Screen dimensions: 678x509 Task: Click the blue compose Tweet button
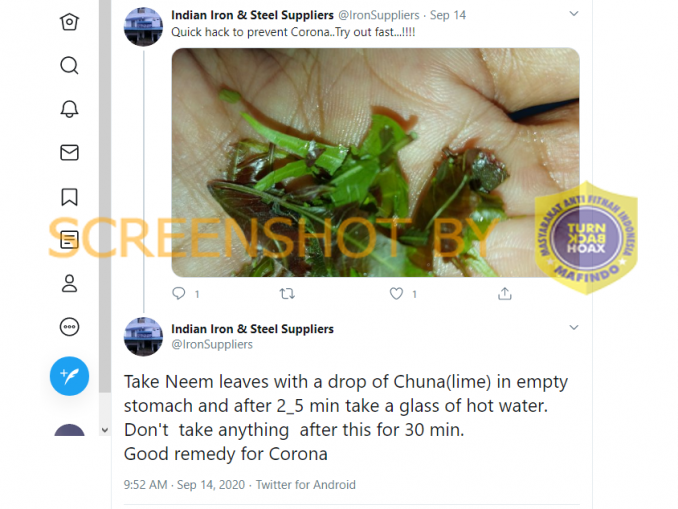[x=69, y=376]
